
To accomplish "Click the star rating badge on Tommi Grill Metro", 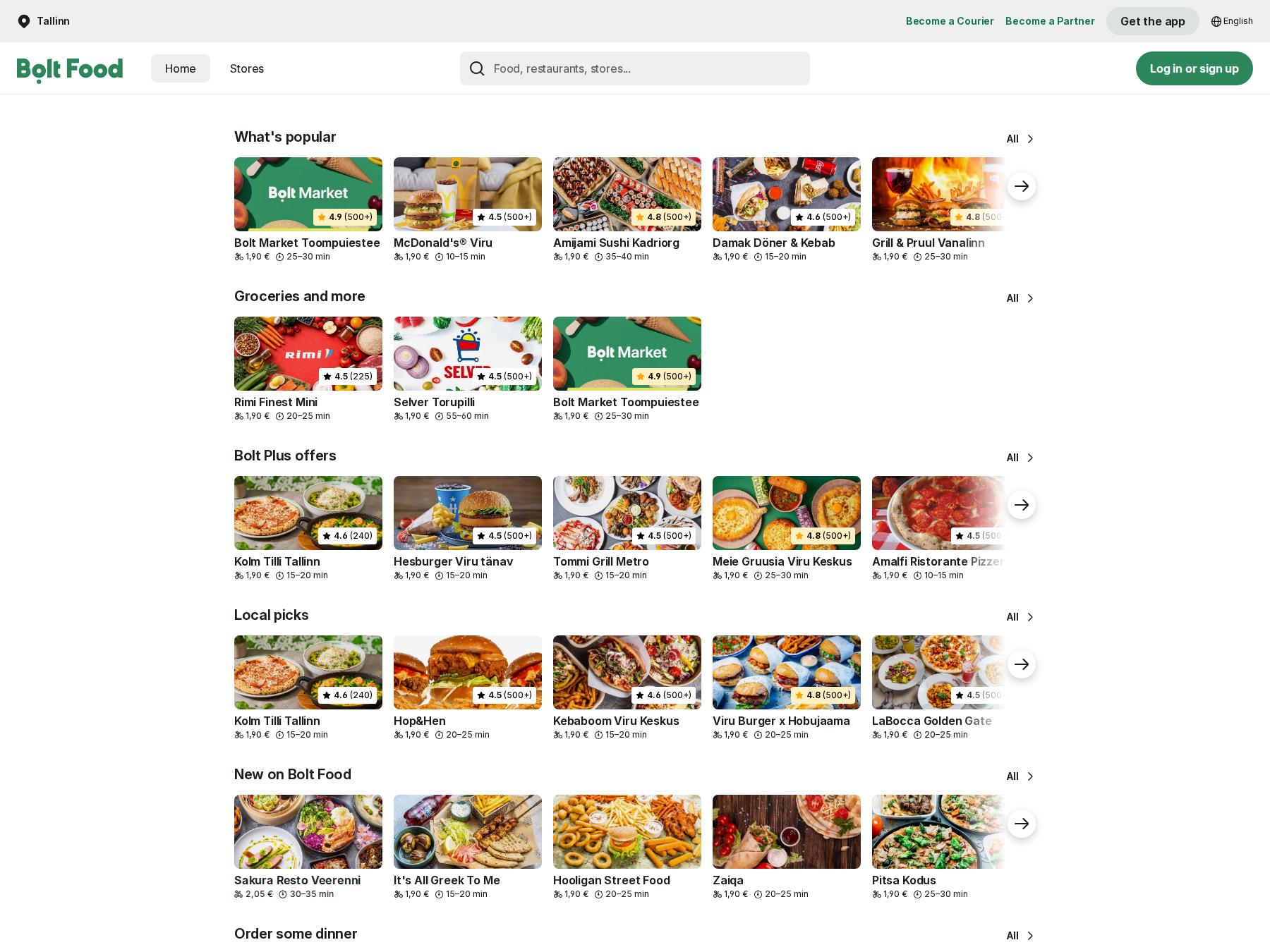I will pos(664,536).
